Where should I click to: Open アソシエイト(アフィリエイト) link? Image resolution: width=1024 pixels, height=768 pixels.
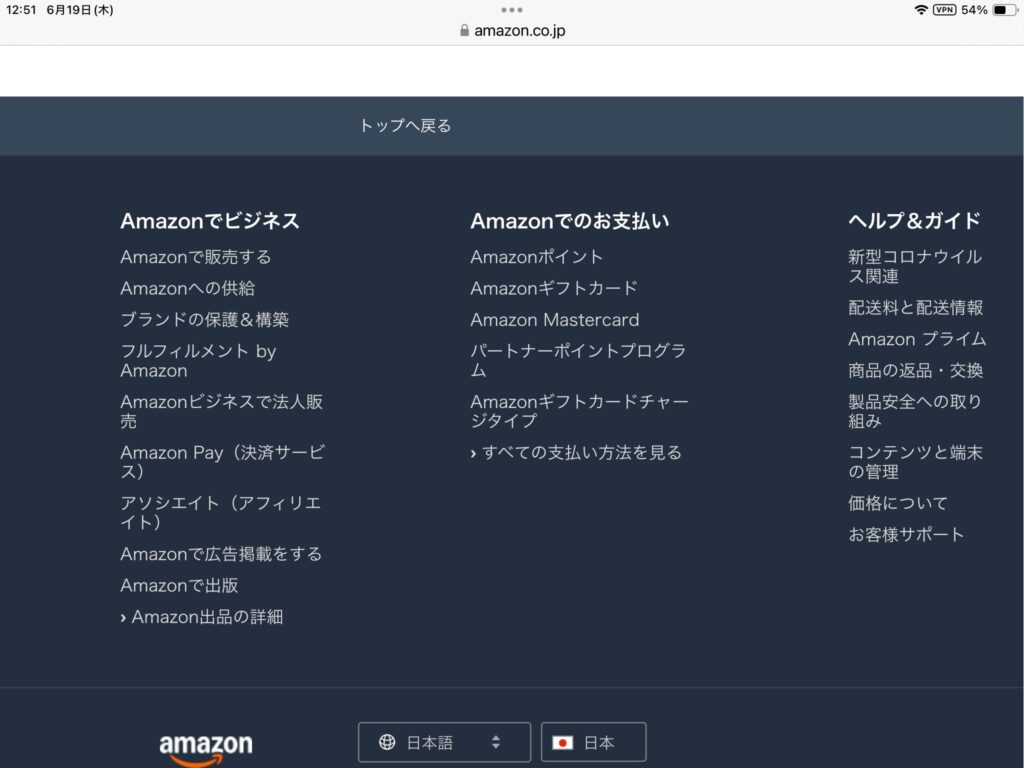pos(221,513)
